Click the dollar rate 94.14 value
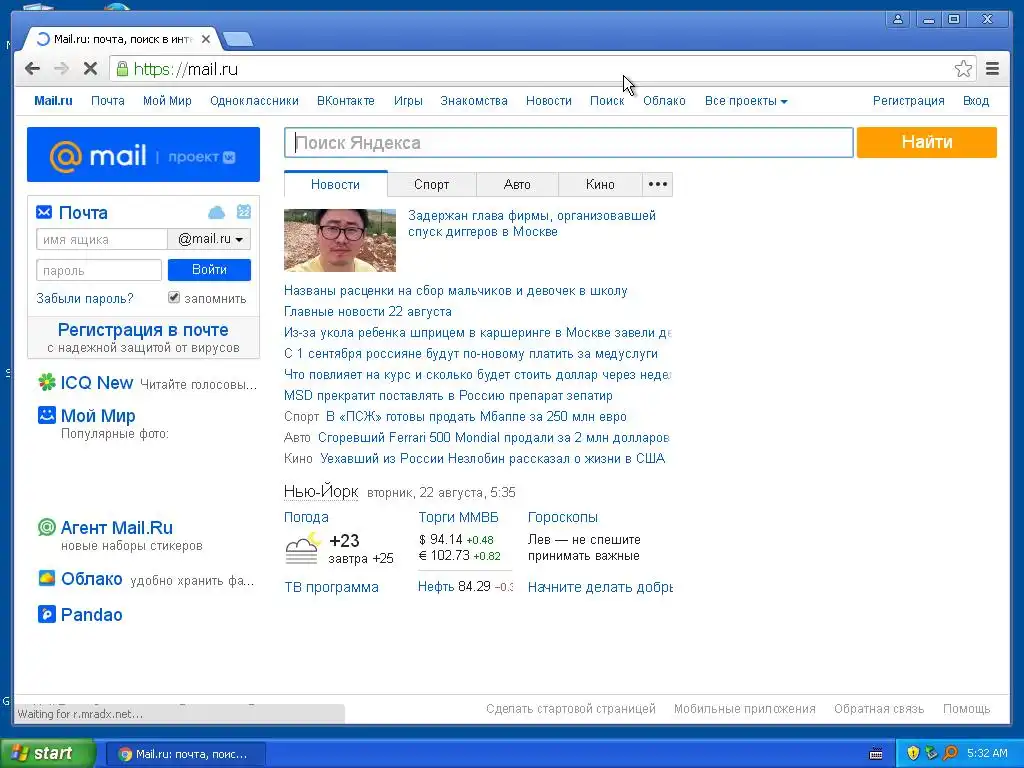This screenshot has width=1024, height=768. pyautogui.click(x=446, y=539)
